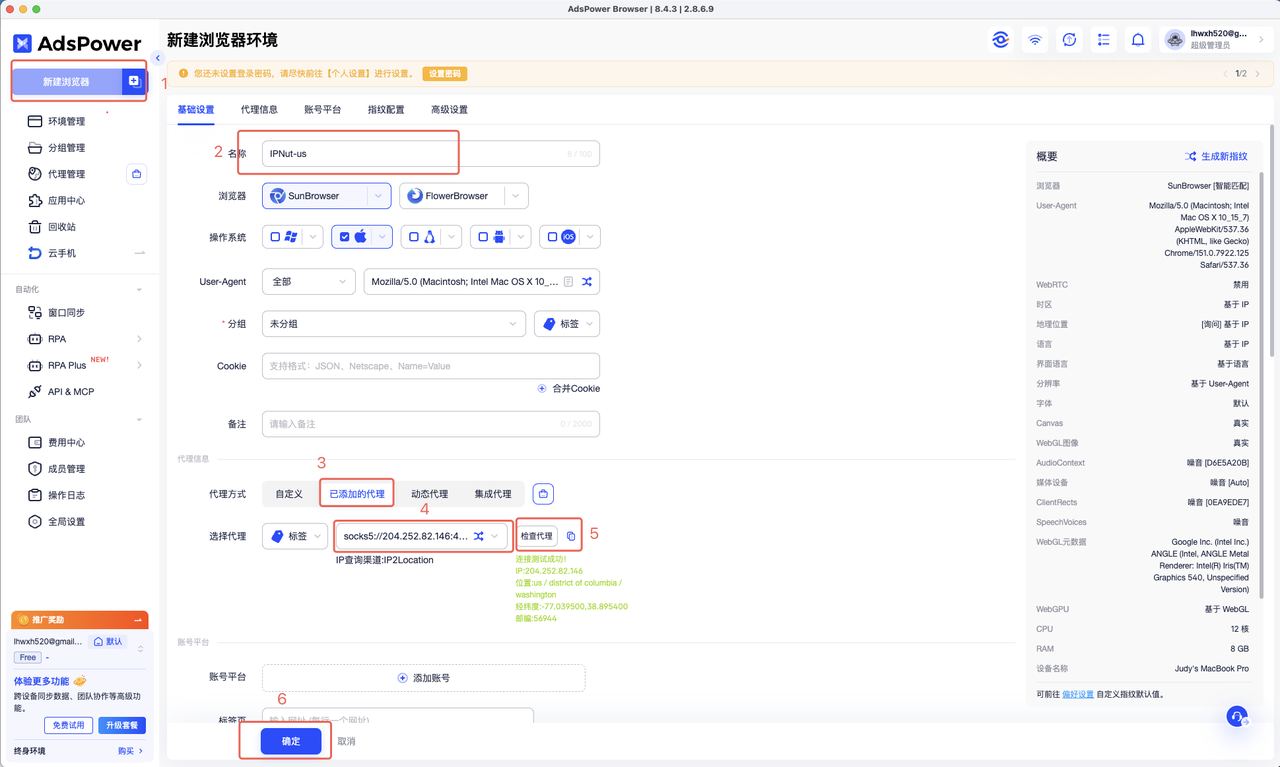Click the copy icon next to 检查代理
This screenshot has width=1280, height=767.
point(571,536)
